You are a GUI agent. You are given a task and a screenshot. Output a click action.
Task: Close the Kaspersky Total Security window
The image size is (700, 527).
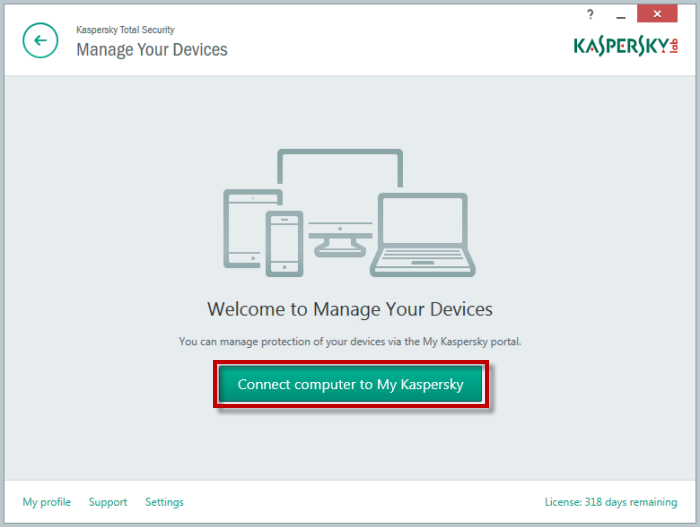[657, 14]
